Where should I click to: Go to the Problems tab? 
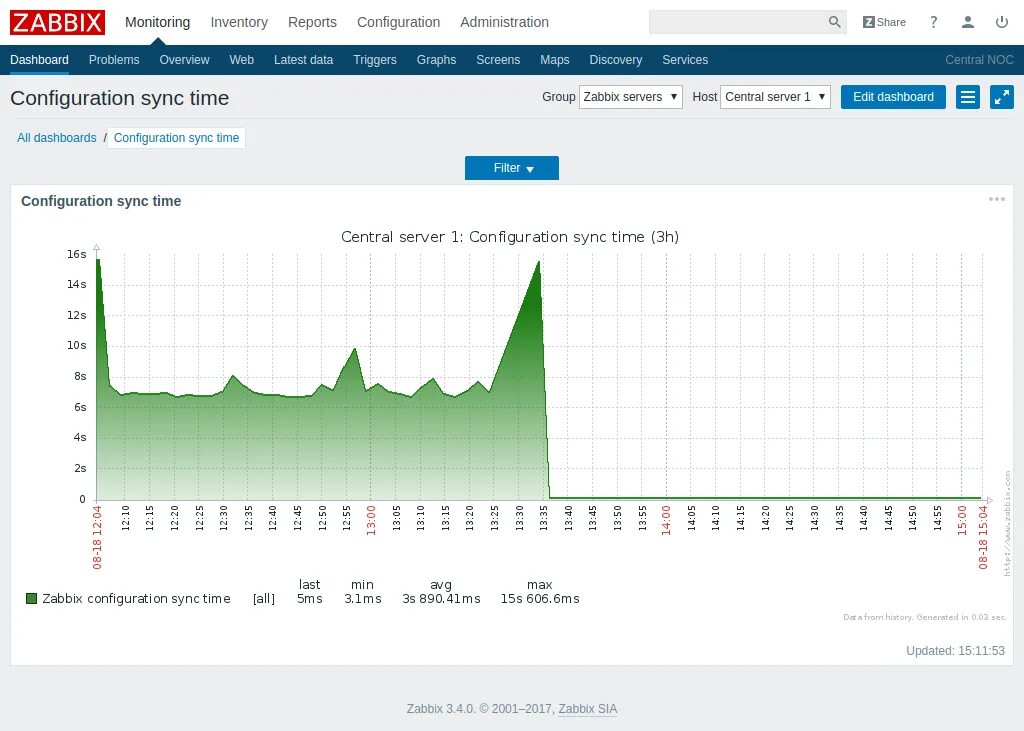(x=114, y=59)
